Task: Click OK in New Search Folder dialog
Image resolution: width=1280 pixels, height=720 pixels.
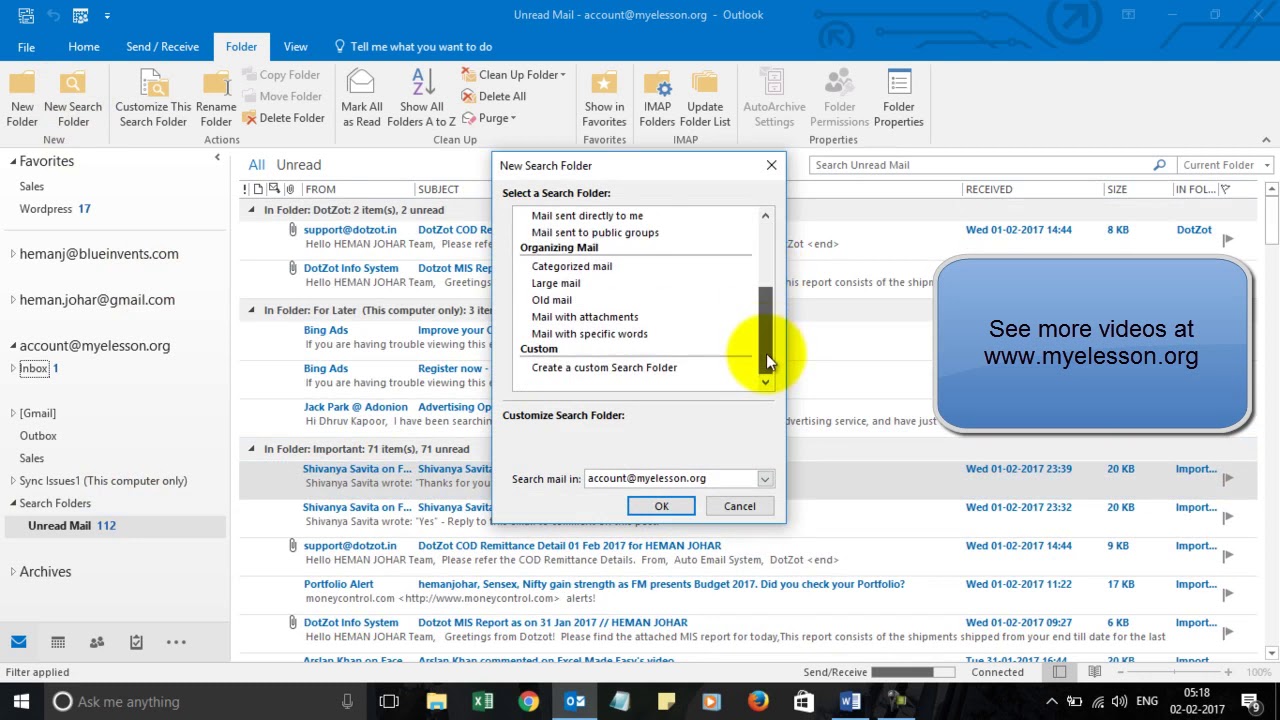Action: click(661, 506)
